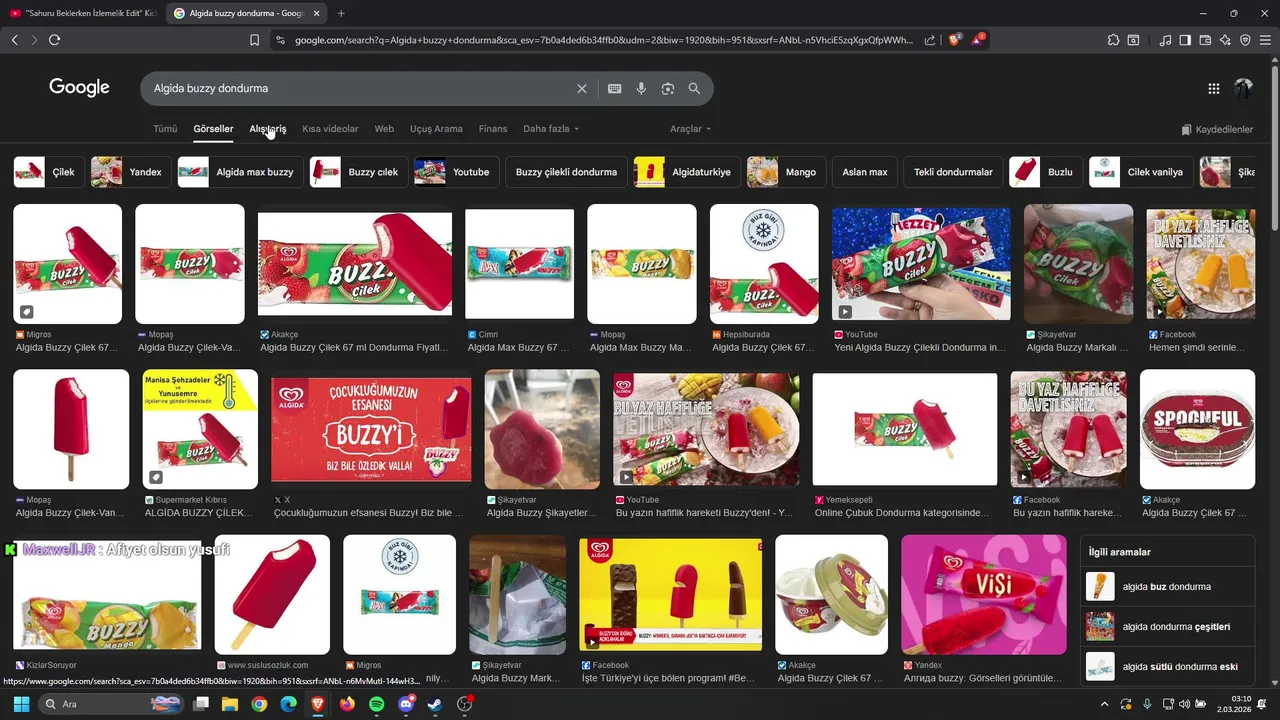The image size is (1280, 720).
Task: Open the Finans tab
Action: pyautogui.click(x=493, y=129)
